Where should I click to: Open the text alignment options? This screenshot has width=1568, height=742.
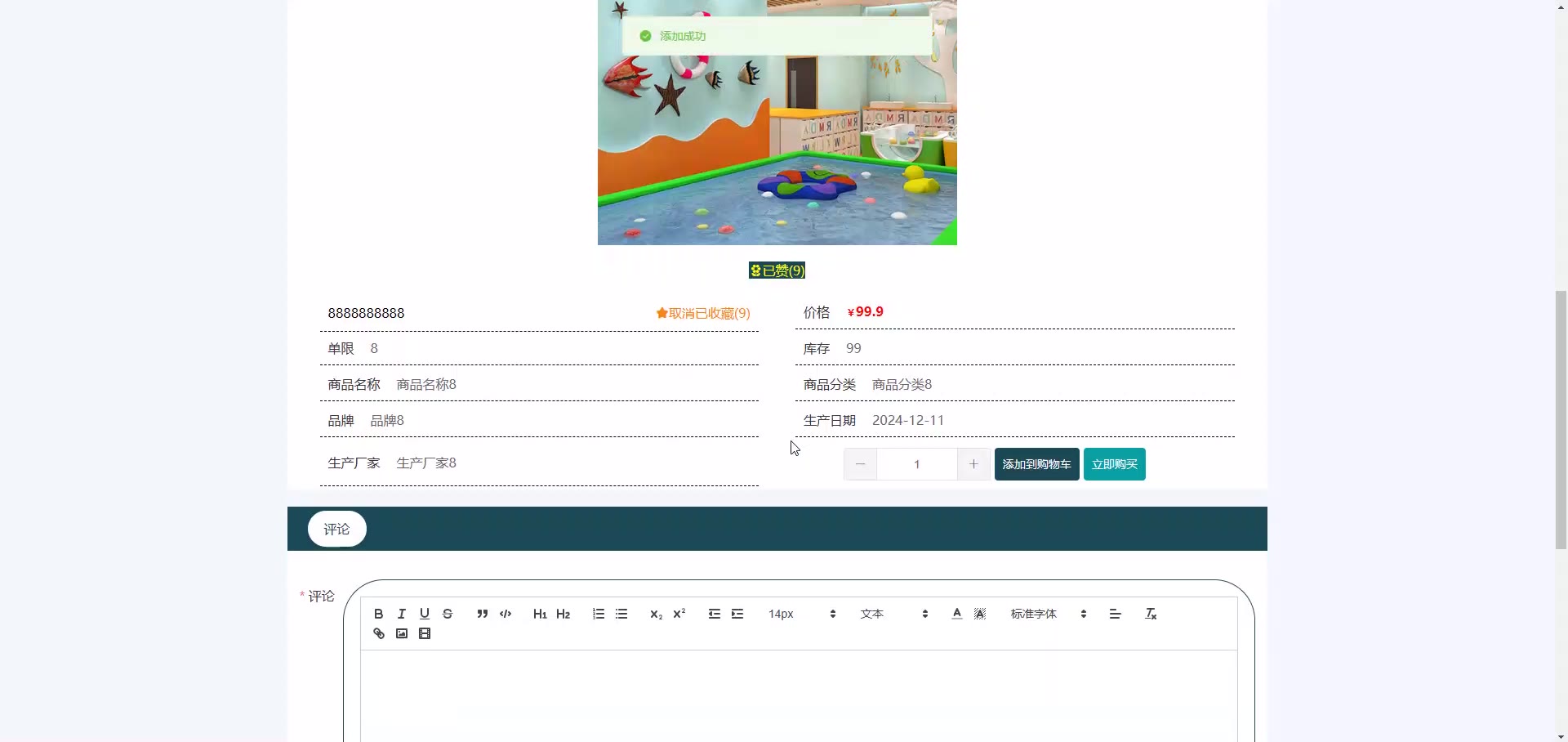1115,614
